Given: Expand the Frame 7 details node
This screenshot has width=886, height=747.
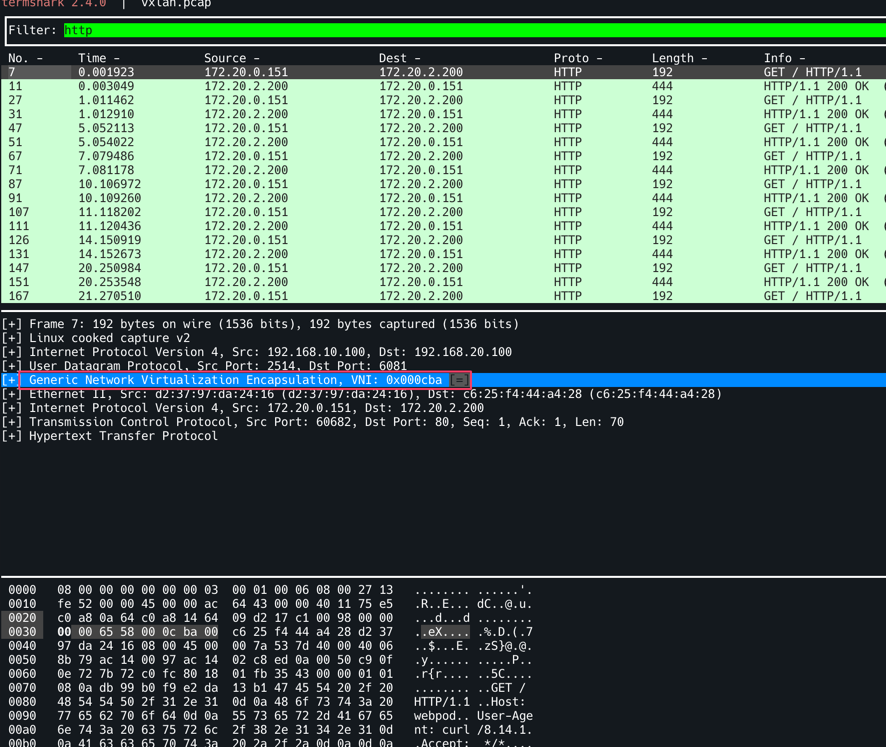Looking at the screenshot, I should [12, 324].
